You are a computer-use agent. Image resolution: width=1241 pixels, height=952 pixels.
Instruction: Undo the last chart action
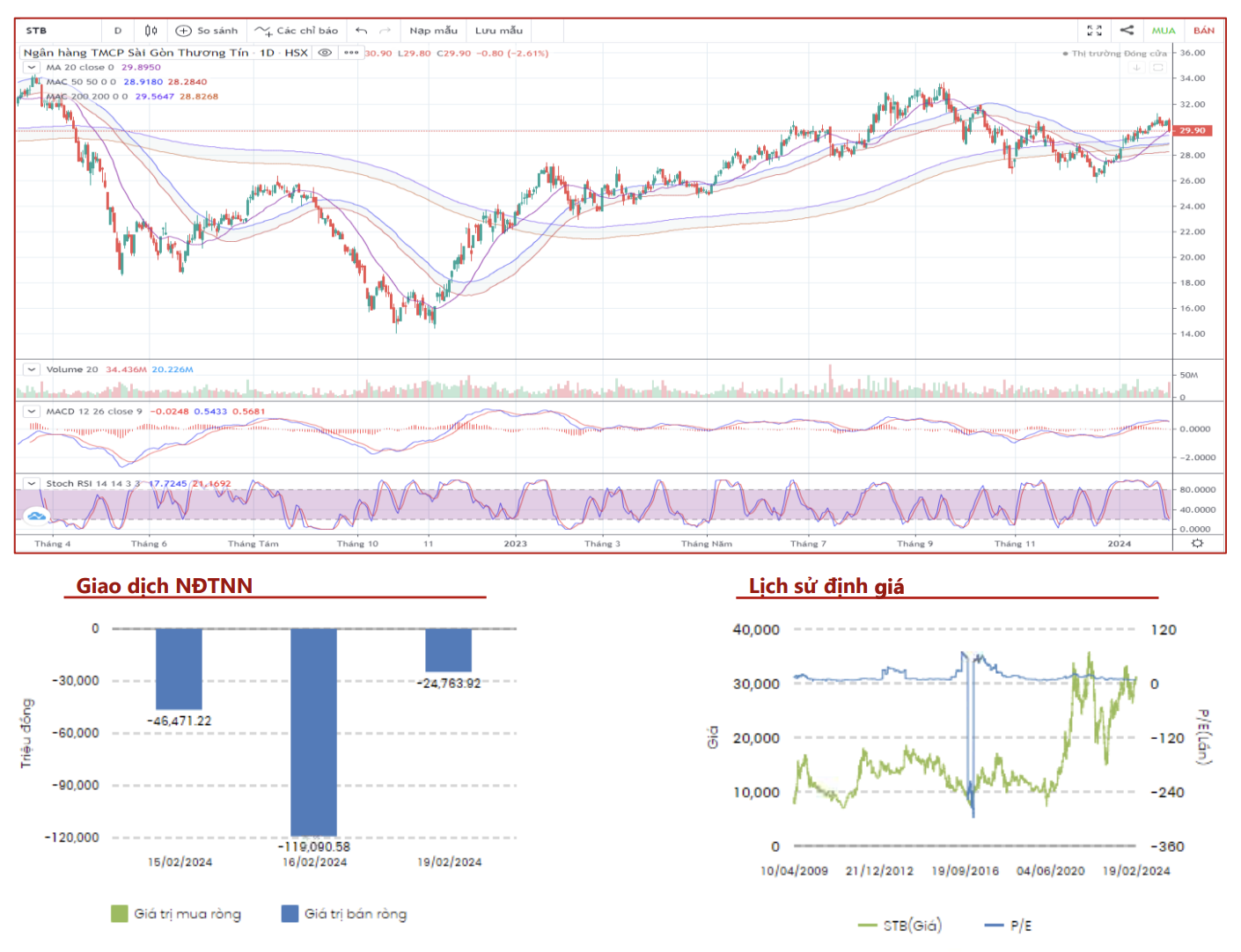pyautogui.click(x=361, y=31)
